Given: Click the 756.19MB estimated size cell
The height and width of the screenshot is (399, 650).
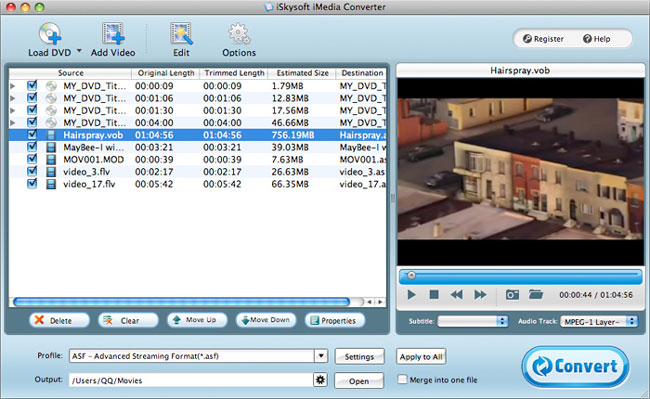Looking at the screenshot, I should tap(293, 135).
